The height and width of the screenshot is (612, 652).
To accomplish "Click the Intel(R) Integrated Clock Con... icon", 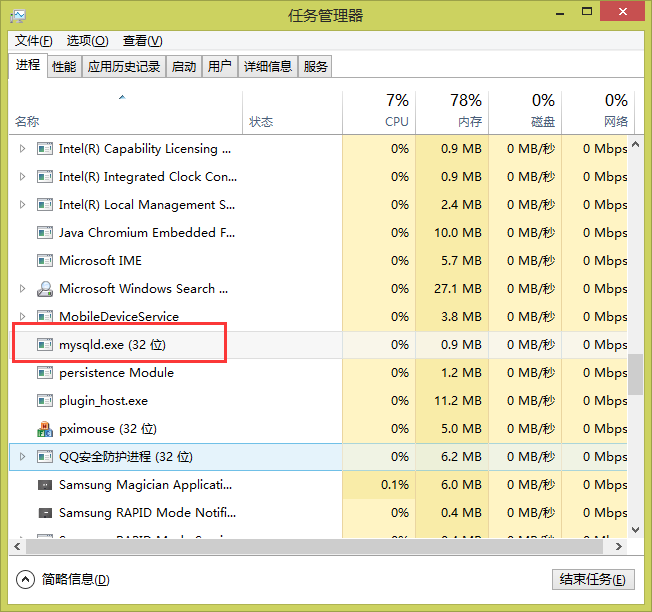I will coord(45,177).
